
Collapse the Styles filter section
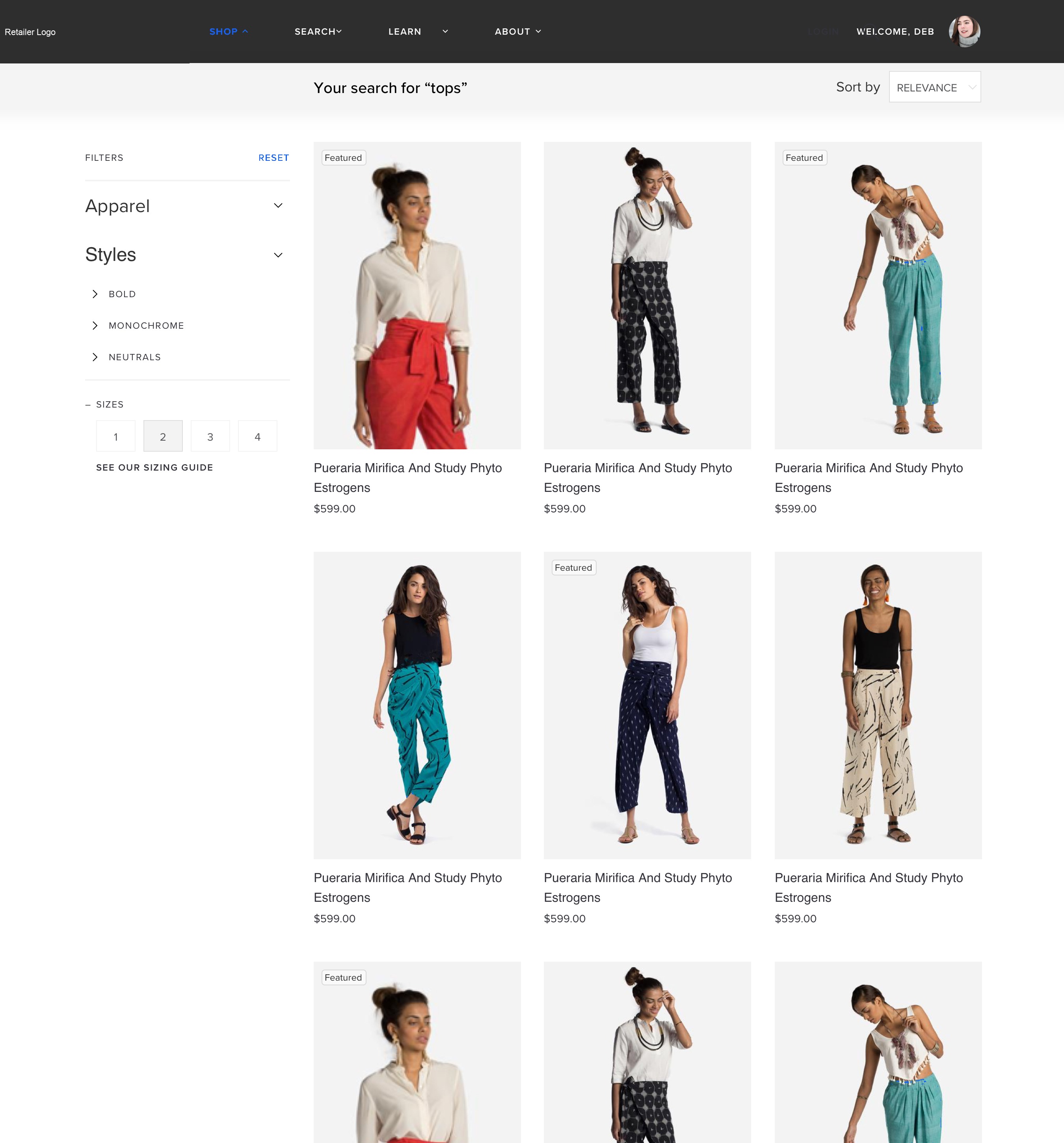point(278,255)
